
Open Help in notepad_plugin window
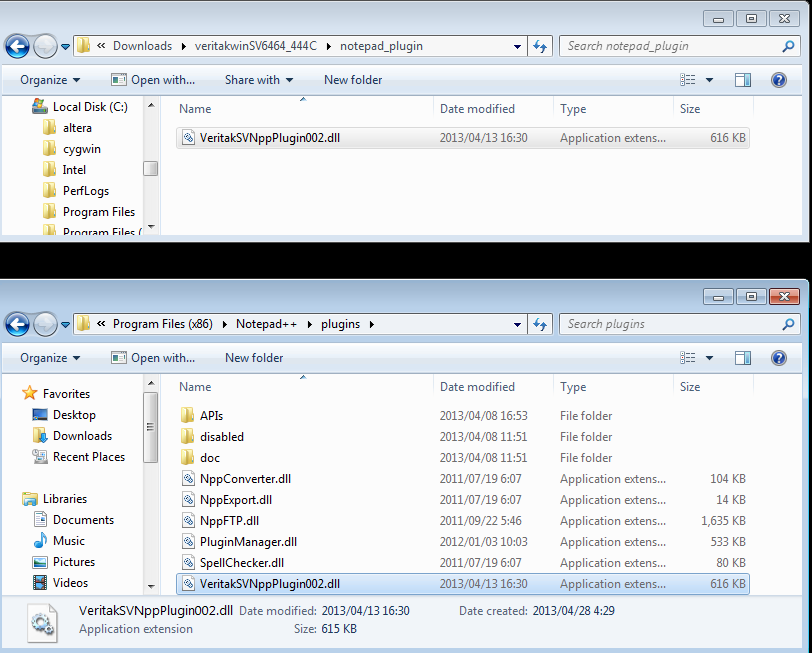(x=779, y=80)
